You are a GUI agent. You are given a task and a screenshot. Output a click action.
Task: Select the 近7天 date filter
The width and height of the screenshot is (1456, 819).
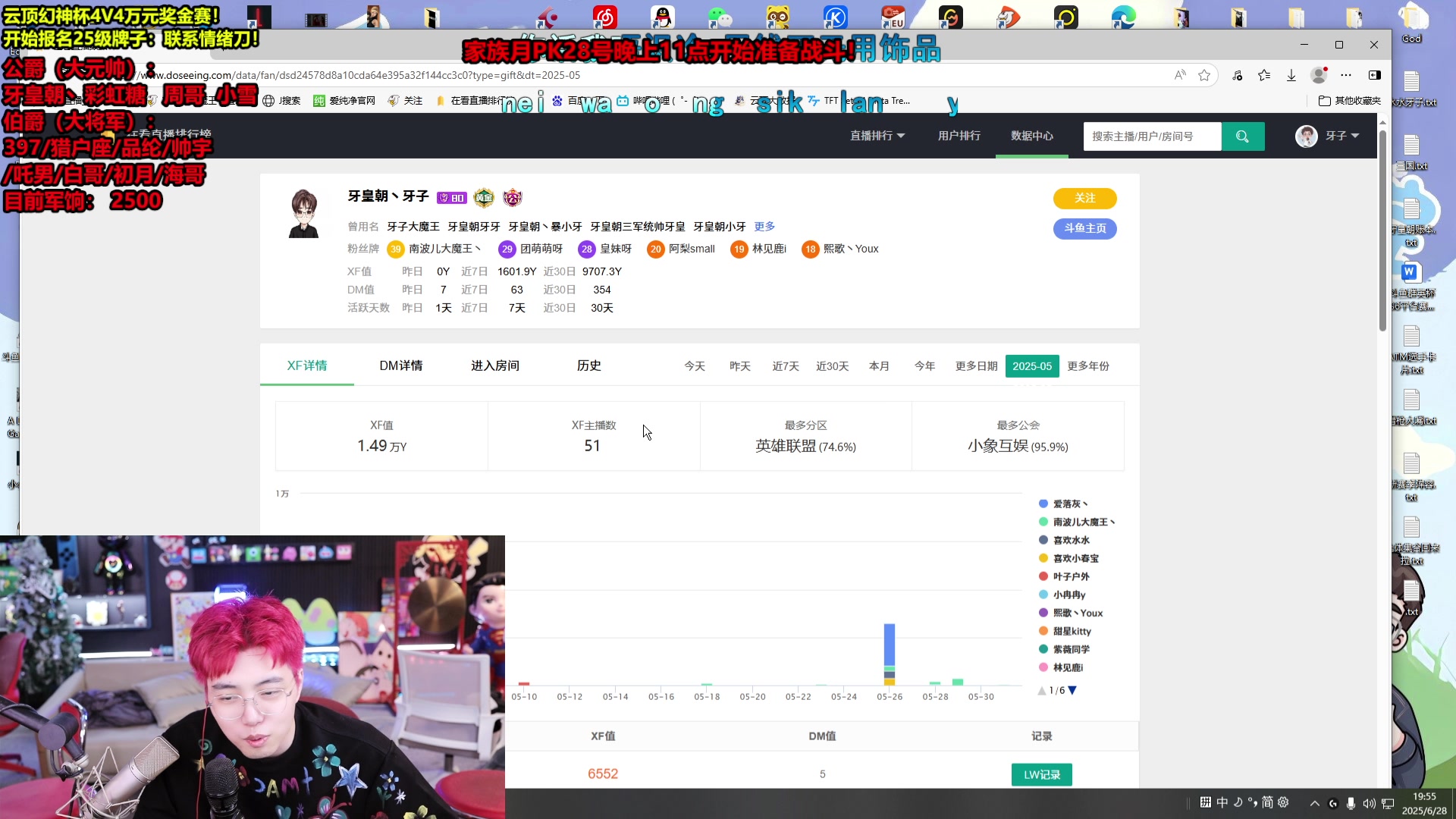(x=786, y=366)
